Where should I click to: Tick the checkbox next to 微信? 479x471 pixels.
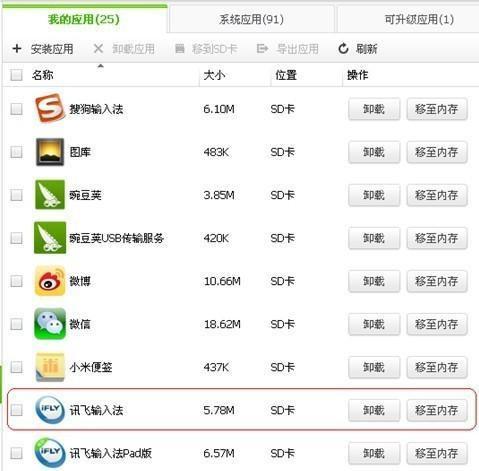tap(16, 324)
